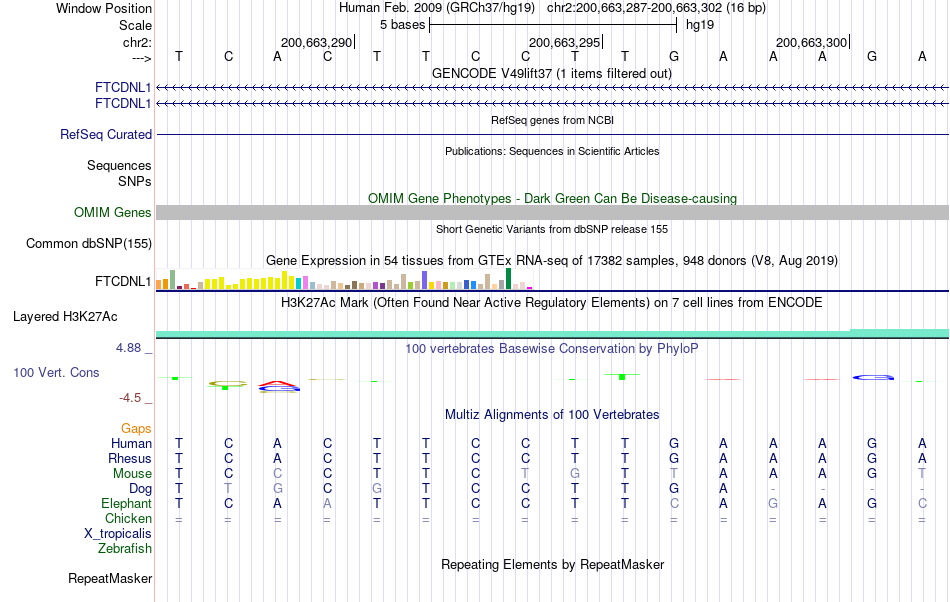Screen dimensions: 950x602
Task: Click the 200,663,300 ruler coordinate
Action: tap(811, 42)
